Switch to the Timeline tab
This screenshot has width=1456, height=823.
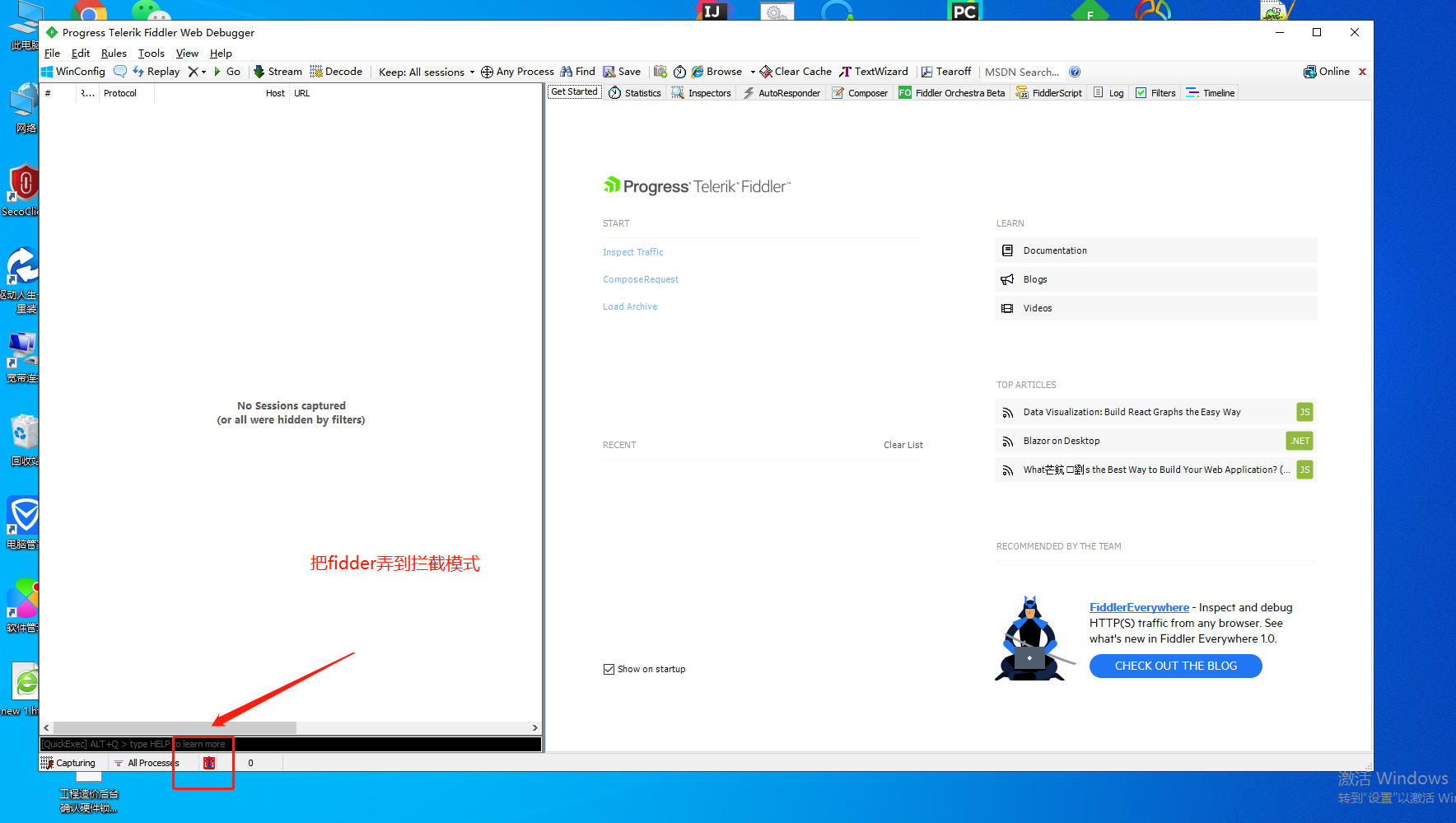coord(1211,93)
